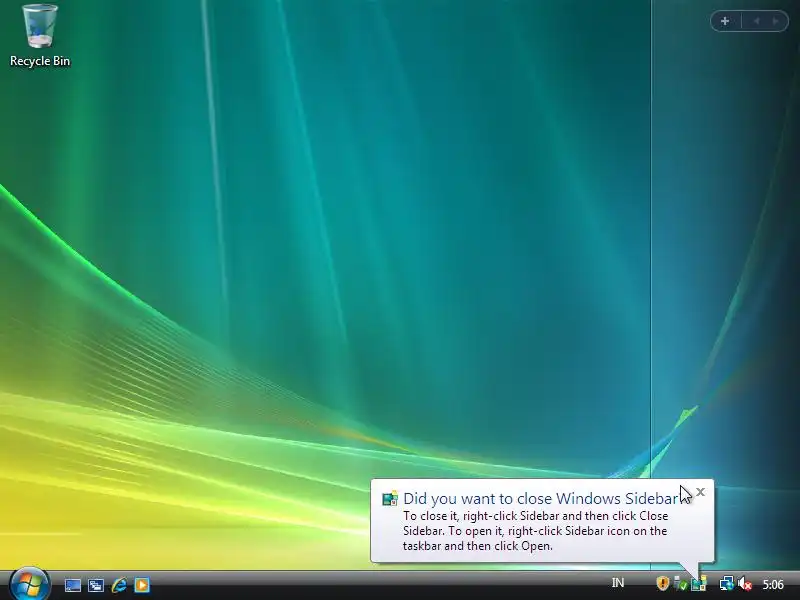
Task: Click the Windows Security Alerts shield icon
Action: pos(662,583)
